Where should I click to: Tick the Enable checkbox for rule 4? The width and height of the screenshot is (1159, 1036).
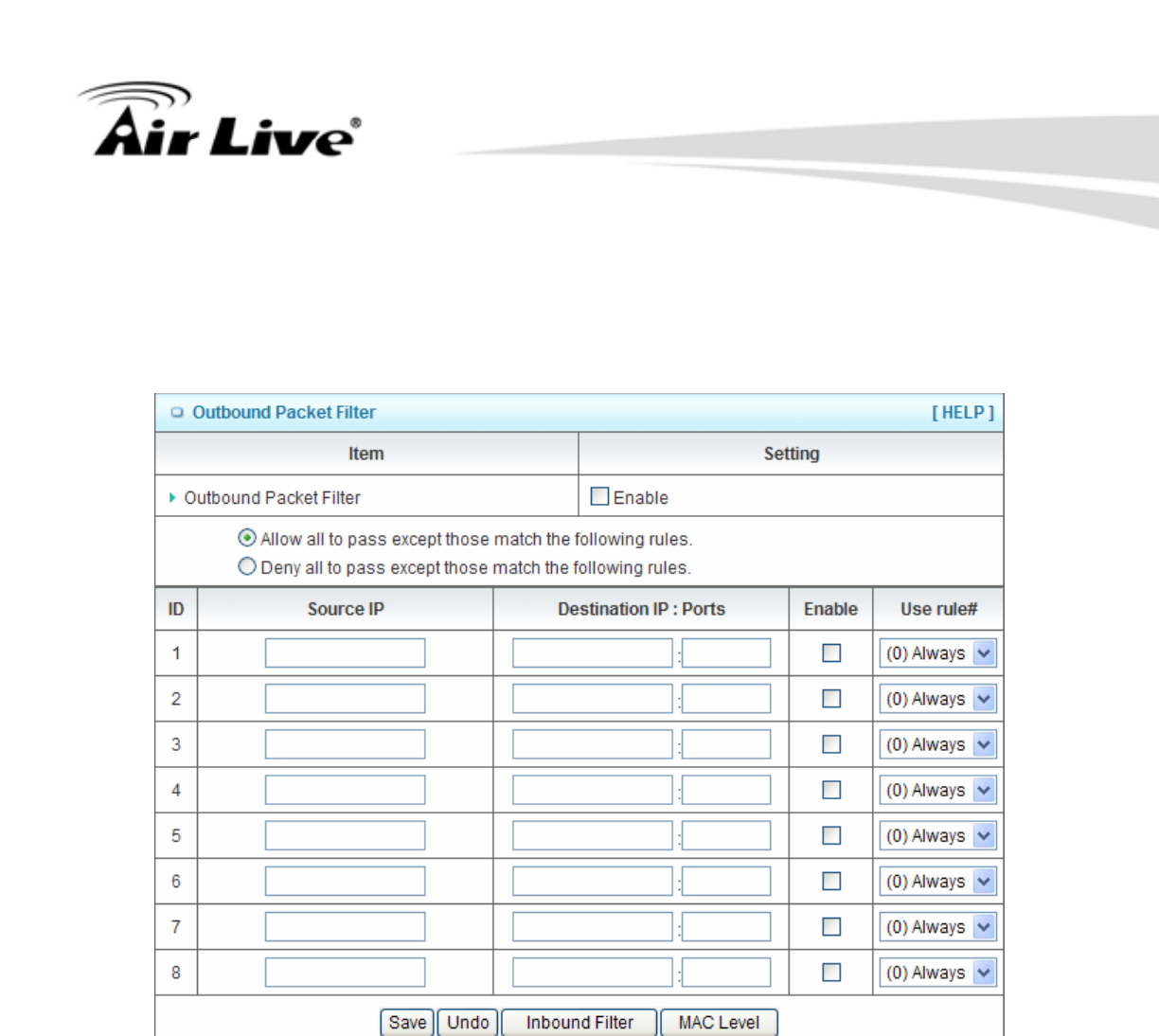[831, 789]
